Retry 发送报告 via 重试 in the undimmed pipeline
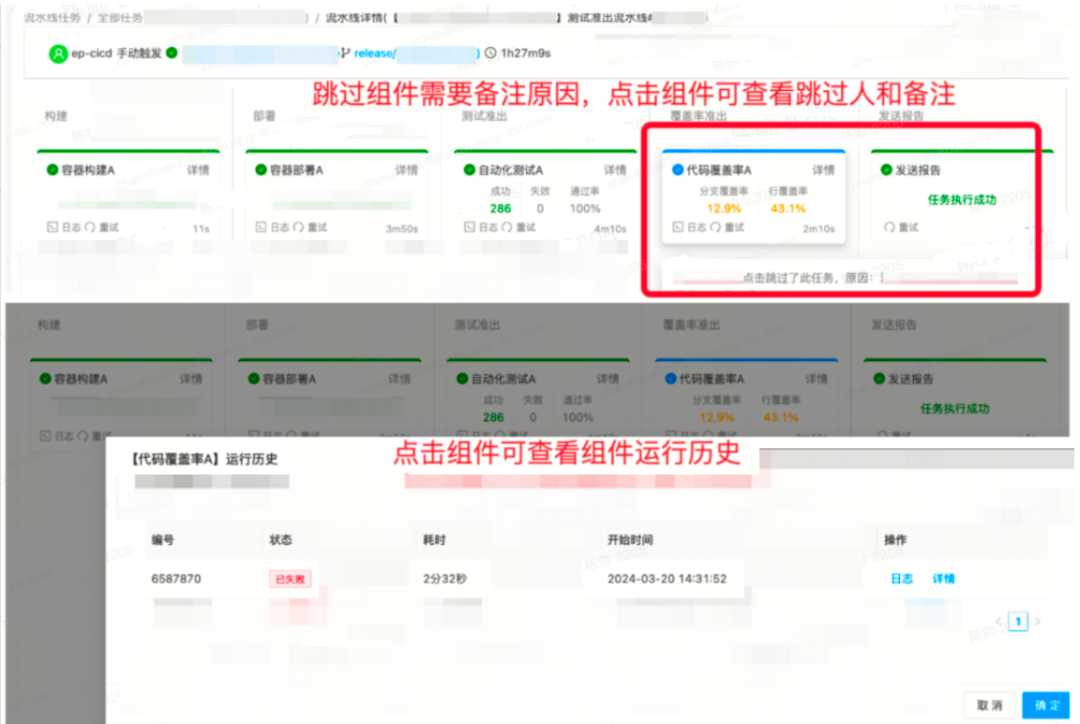This screenshot has height=724, width=1080. (902, 227)
